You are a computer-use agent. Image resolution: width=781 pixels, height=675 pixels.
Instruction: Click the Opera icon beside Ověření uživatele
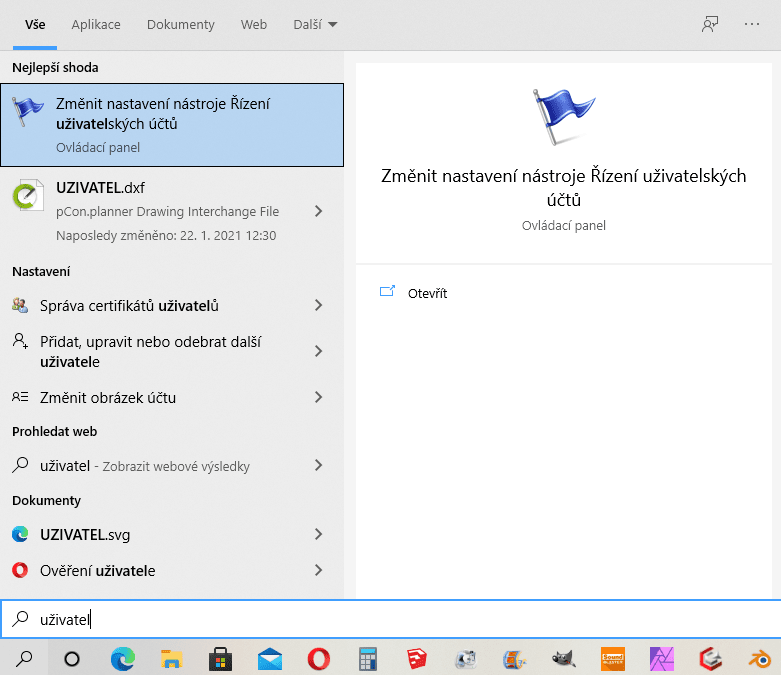[x=20, y=570]
